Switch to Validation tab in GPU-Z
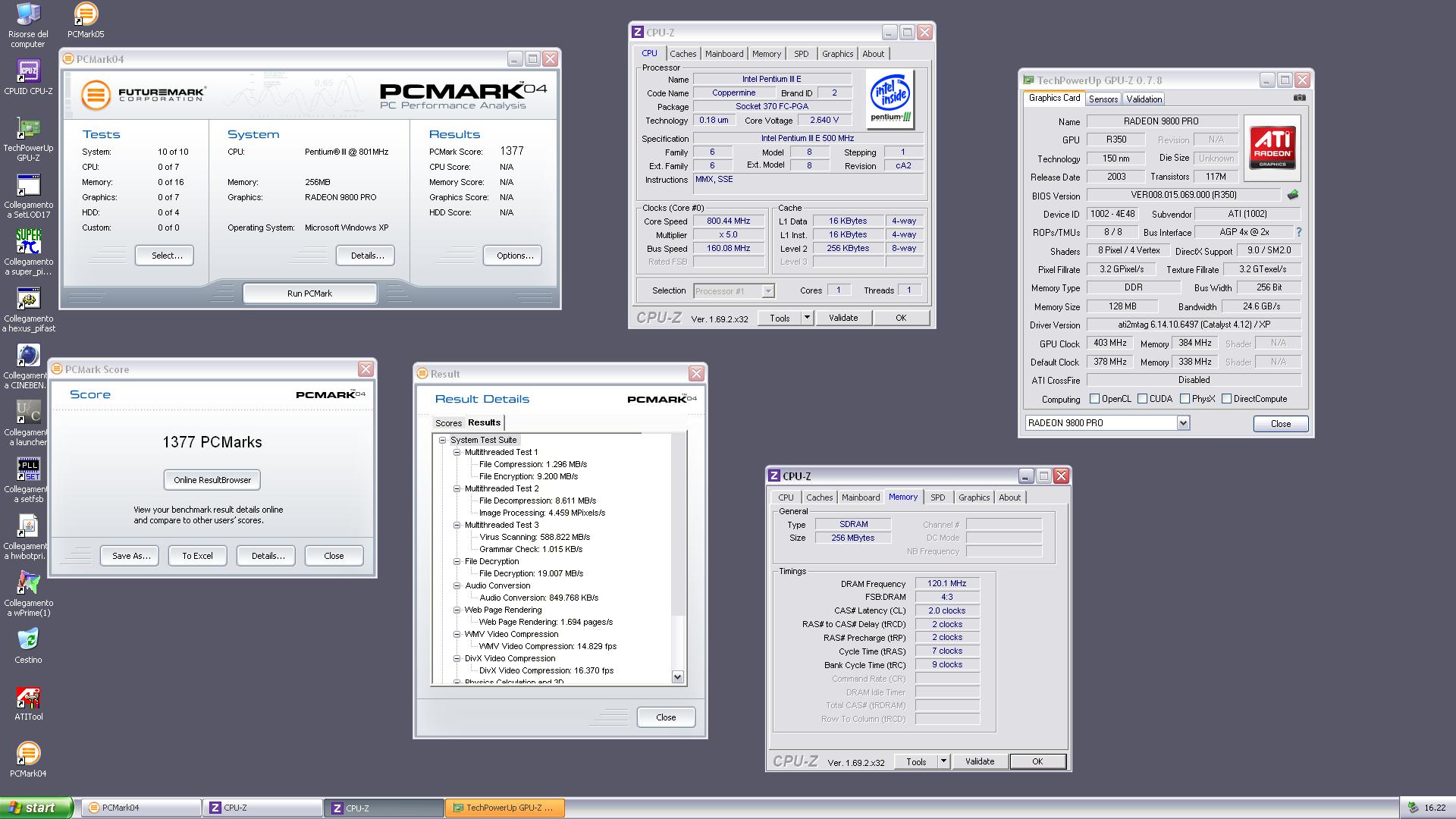The height and width of the screenshot is (819, 1456). [1144, 99]
